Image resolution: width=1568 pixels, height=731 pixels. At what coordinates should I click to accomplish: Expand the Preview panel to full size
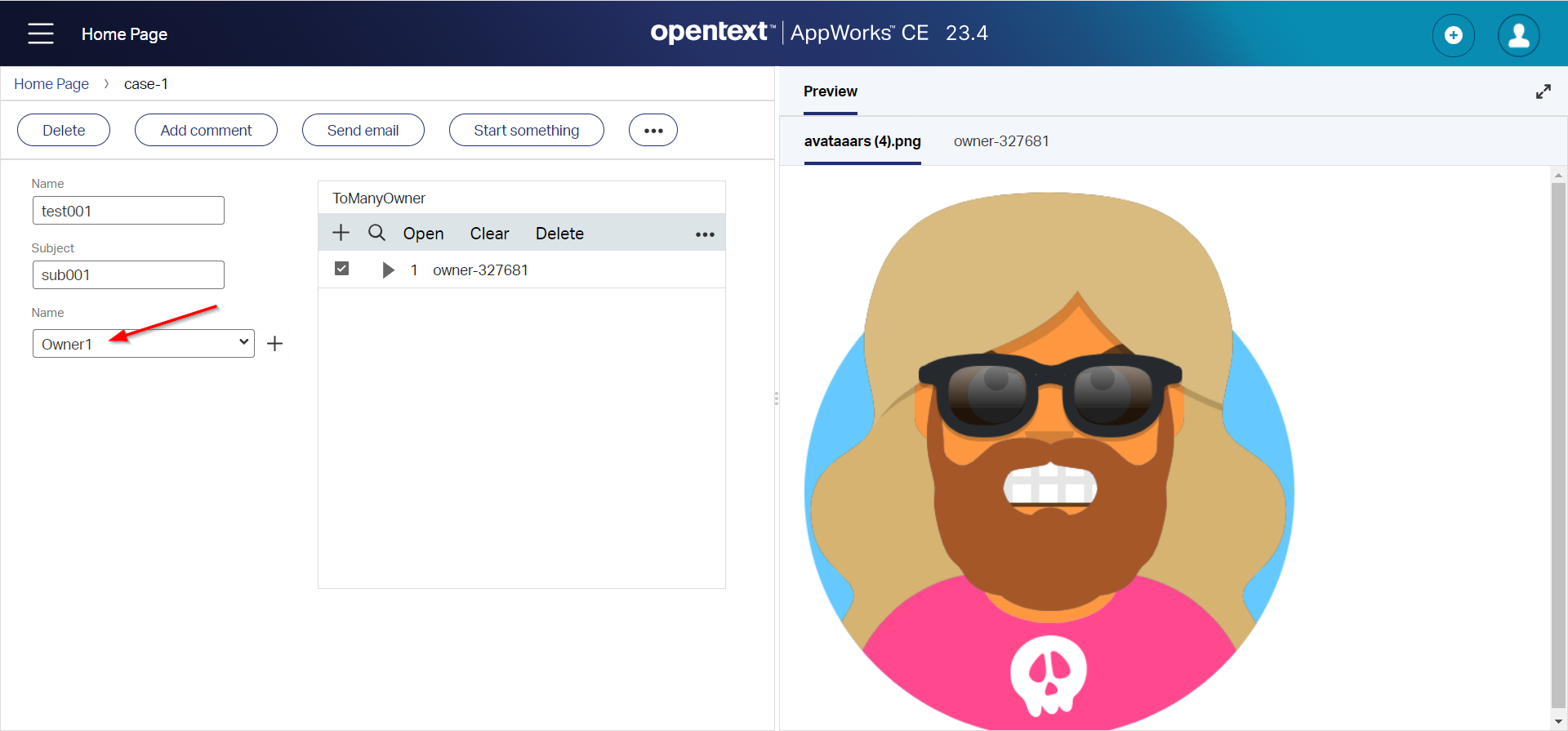pos(1543,91)
